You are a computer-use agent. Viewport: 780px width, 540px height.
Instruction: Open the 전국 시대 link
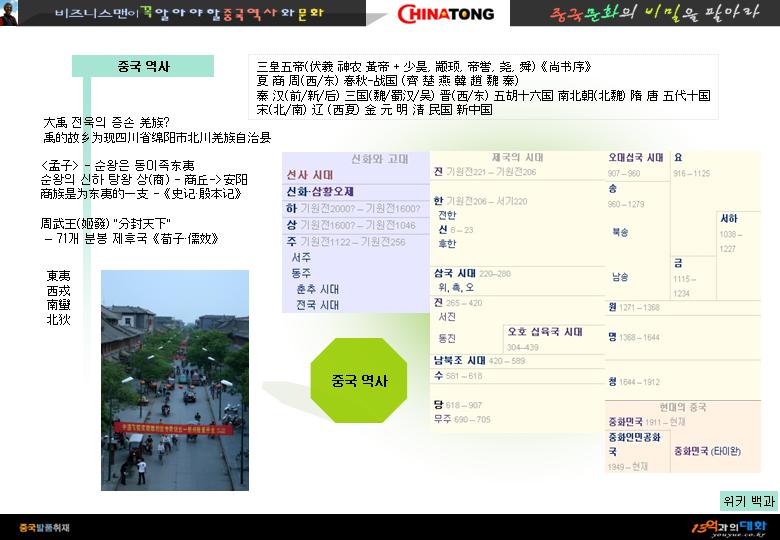[317, 305]
